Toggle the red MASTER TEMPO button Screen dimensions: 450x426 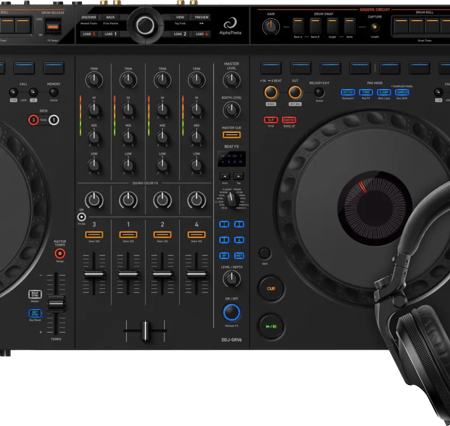[x=60, y=254]
